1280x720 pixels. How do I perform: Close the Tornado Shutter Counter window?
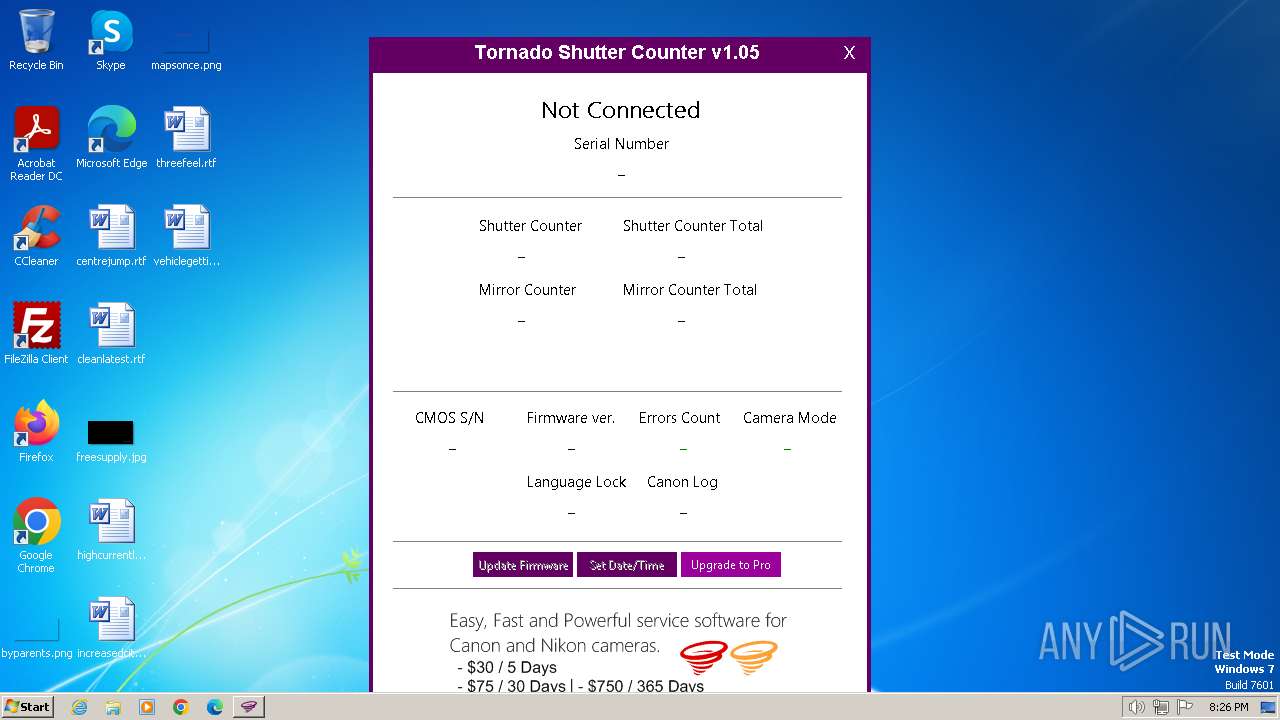[849, 53]
